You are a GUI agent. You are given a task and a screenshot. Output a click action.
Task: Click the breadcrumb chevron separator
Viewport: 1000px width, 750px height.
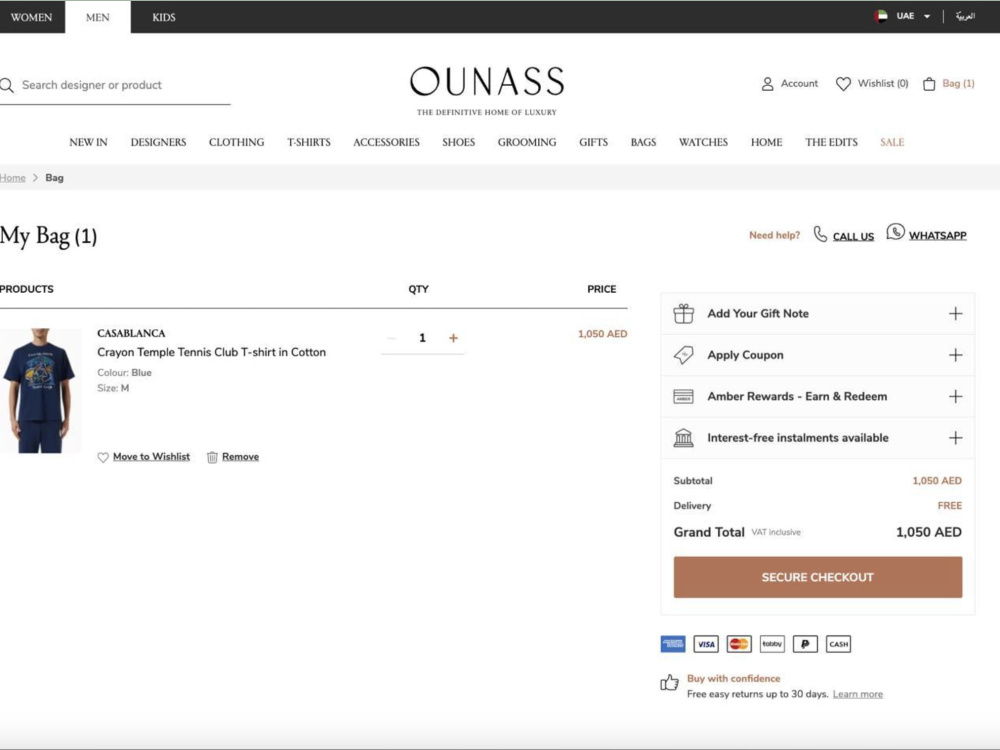[x=35, y=178]
